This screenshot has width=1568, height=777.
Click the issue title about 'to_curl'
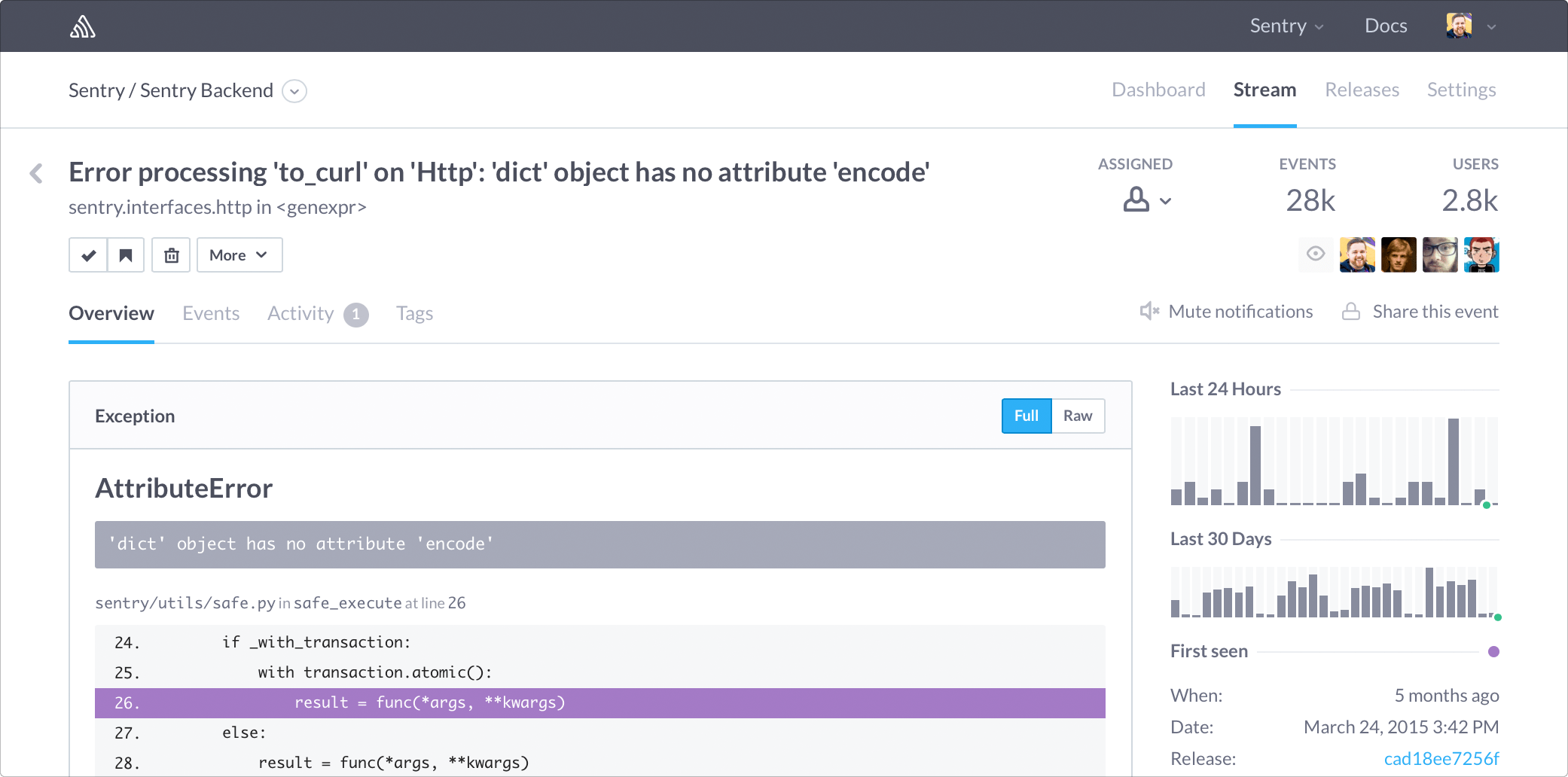(499, 172)
